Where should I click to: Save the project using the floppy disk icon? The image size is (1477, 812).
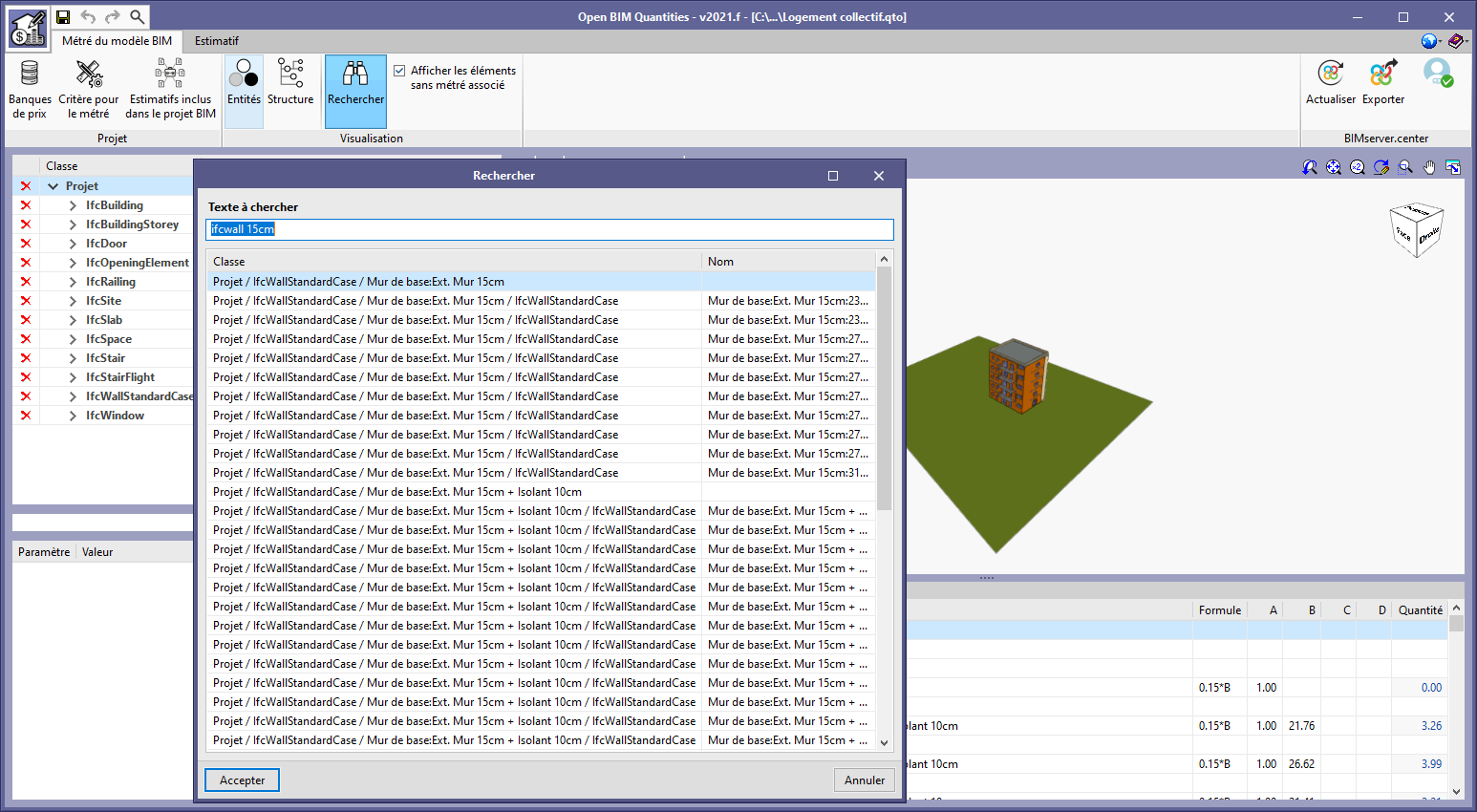click(x=63, y=16)
